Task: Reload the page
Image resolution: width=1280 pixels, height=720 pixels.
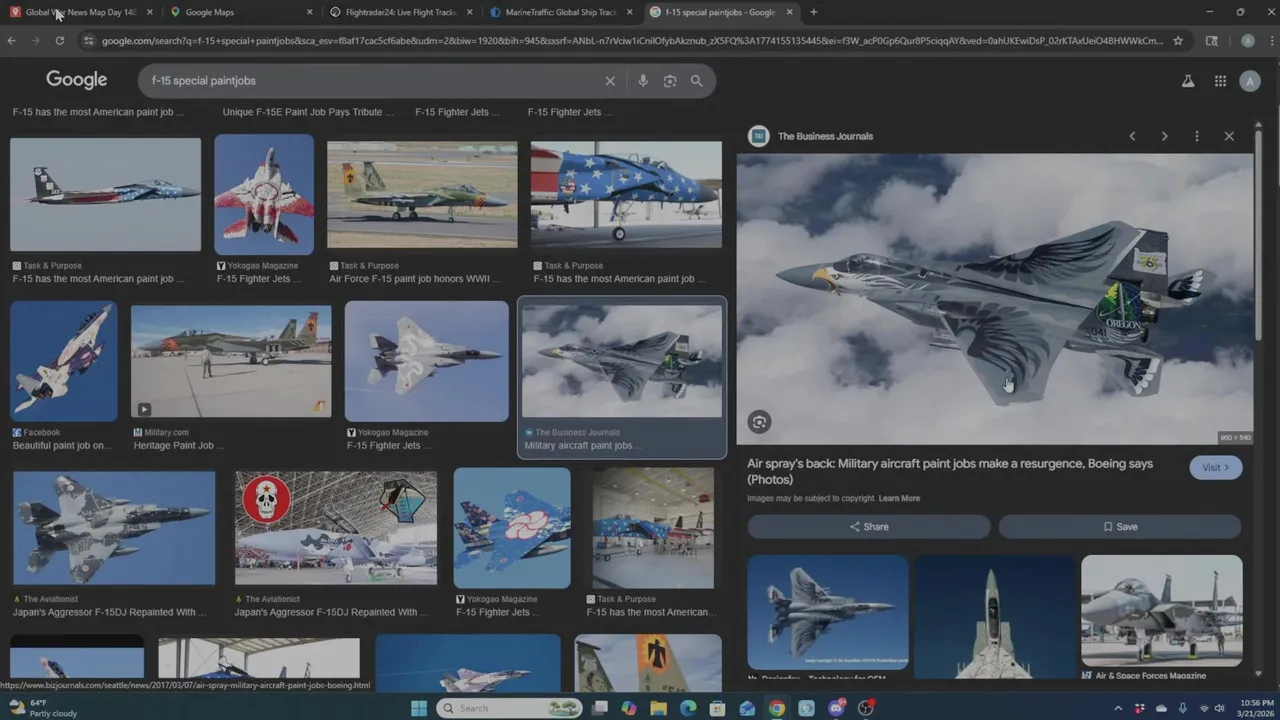Action: coord(60,41)
